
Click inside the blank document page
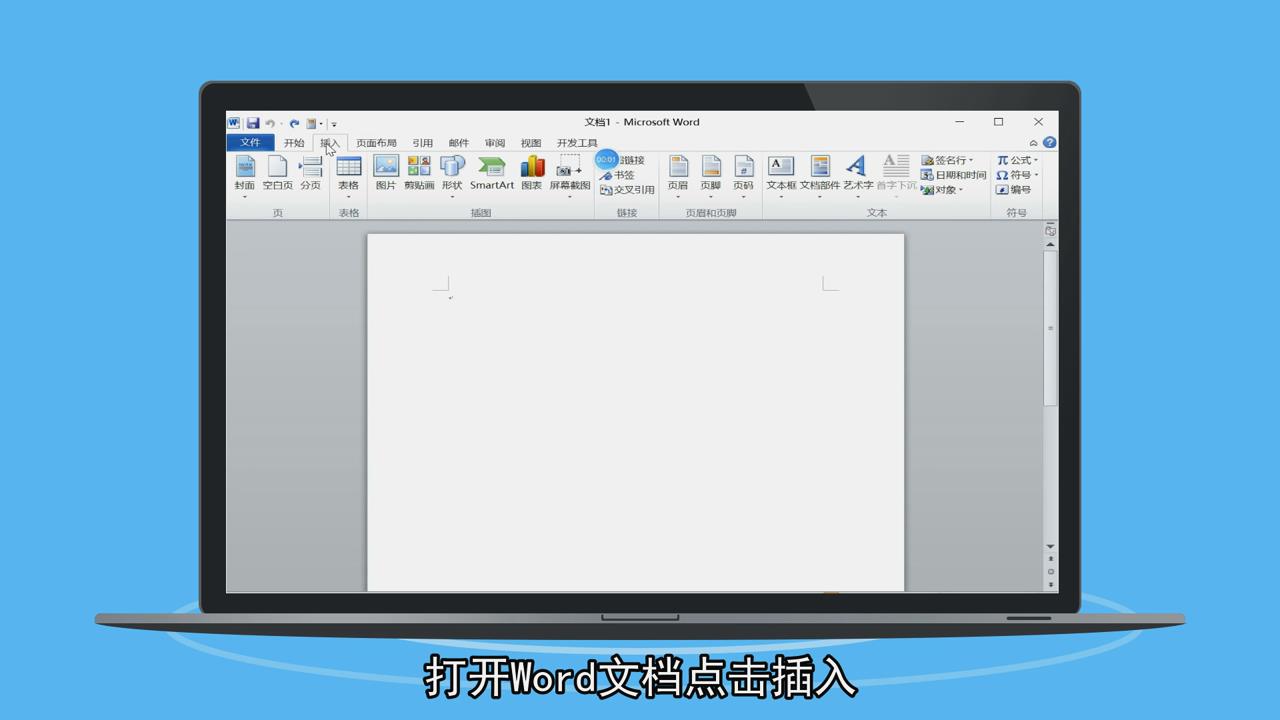(x=635, y=412)
